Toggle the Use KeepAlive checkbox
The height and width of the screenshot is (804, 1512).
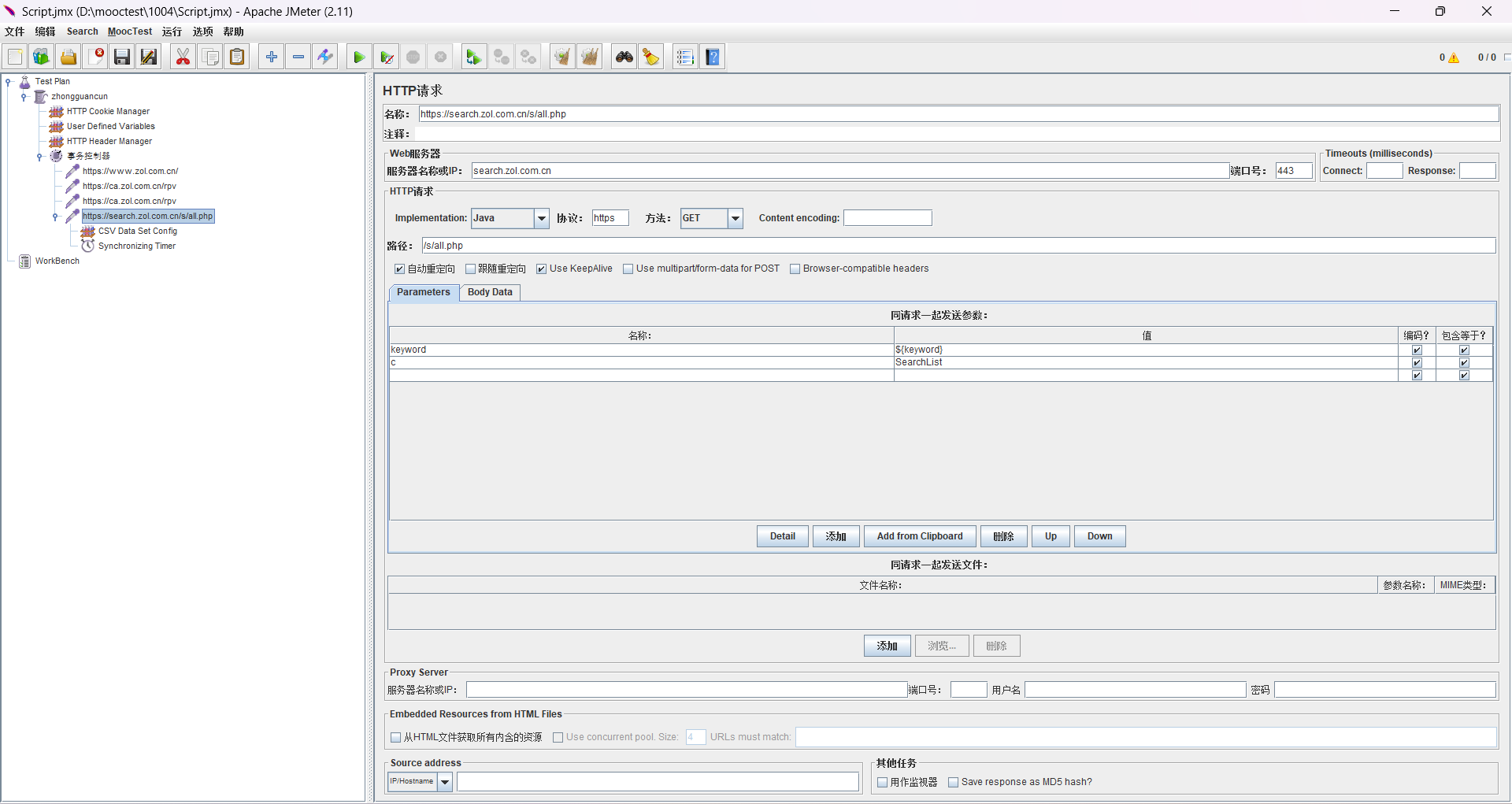pyautogui.click(x=542, y=269)
